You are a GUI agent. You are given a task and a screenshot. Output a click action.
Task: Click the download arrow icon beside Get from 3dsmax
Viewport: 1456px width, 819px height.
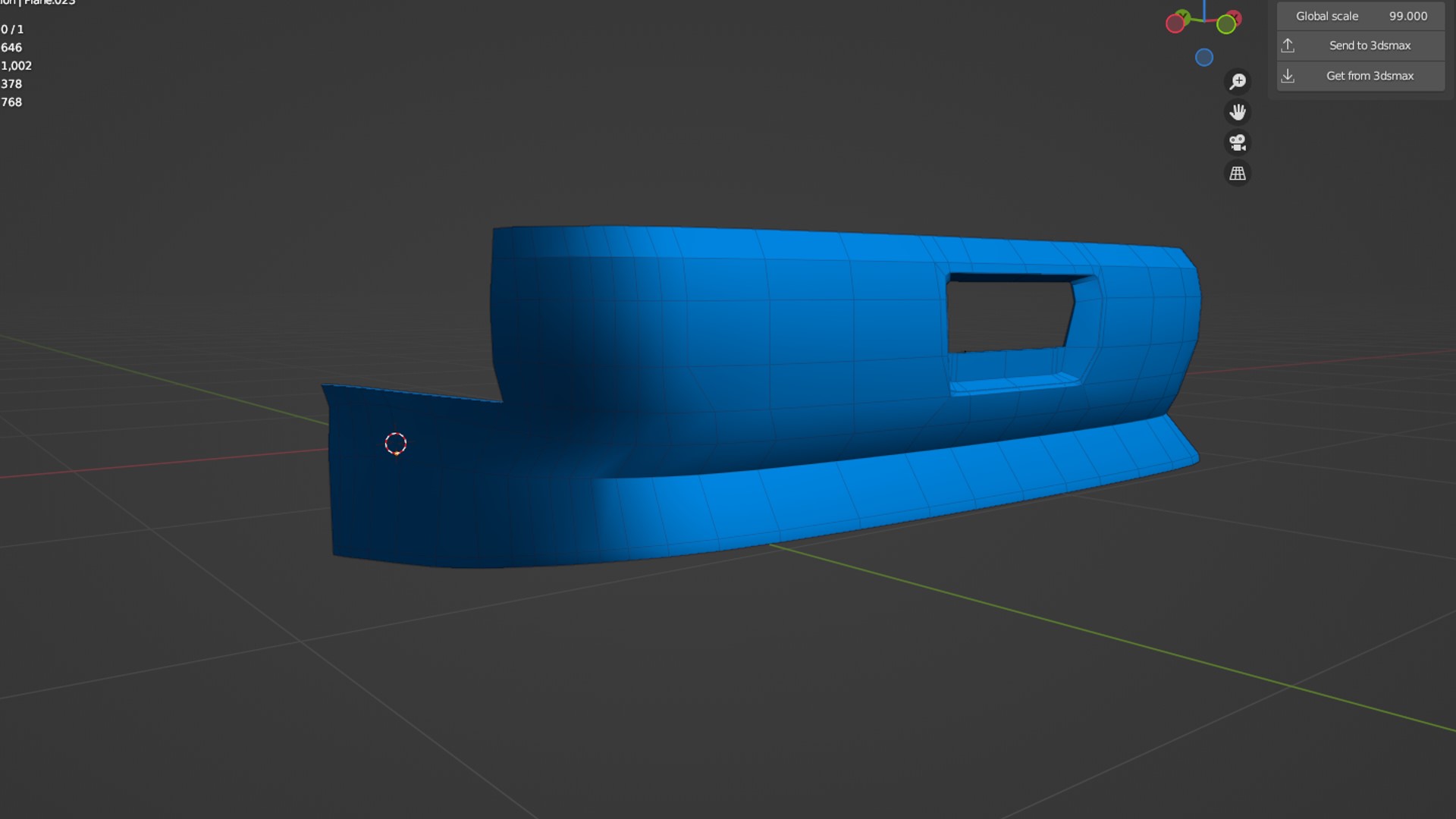click(1288, 76)
